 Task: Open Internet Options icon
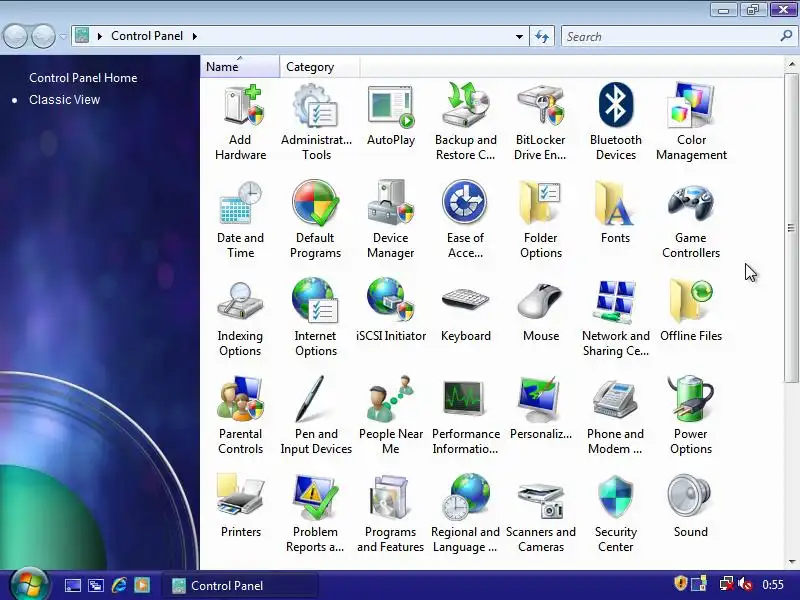click(x=315, y=318)
